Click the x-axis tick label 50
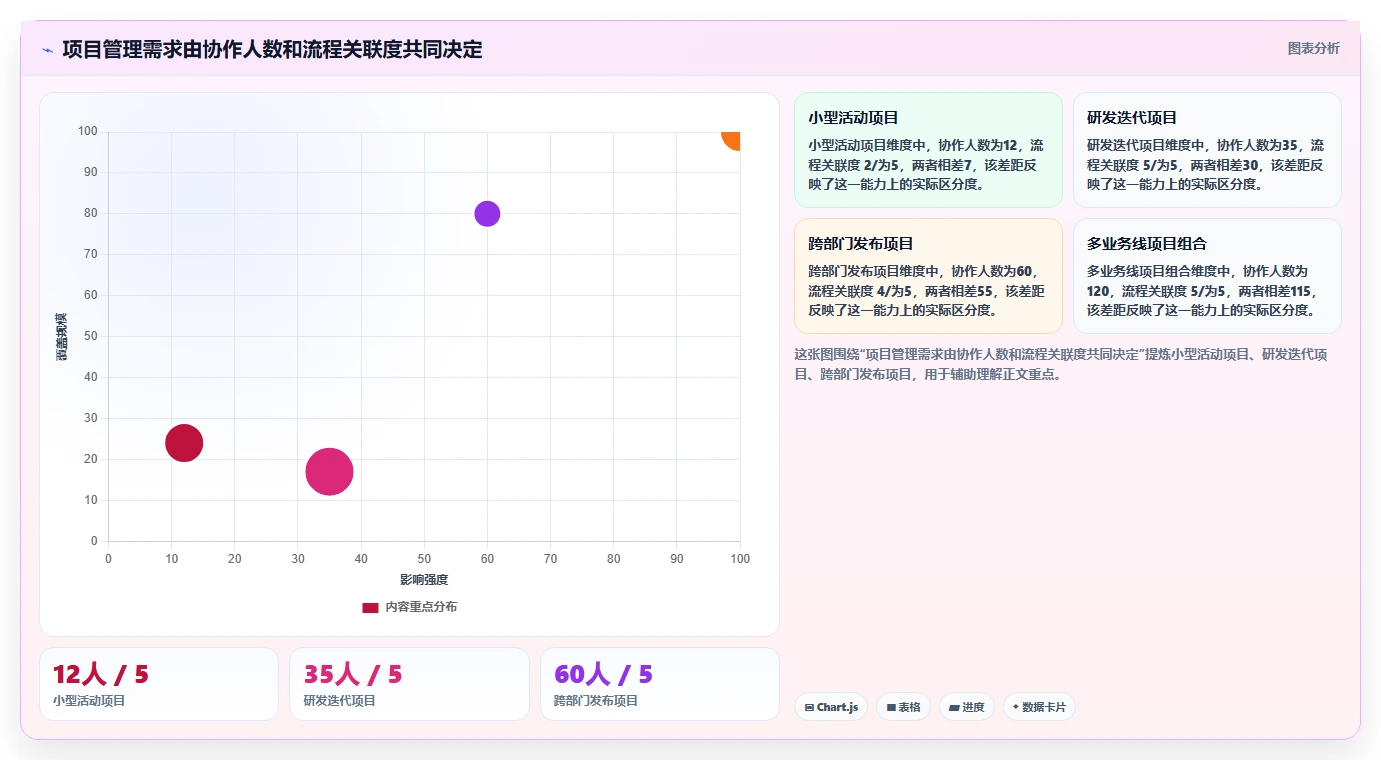This screenshot has width=1381, height=760. pos(424,559)
